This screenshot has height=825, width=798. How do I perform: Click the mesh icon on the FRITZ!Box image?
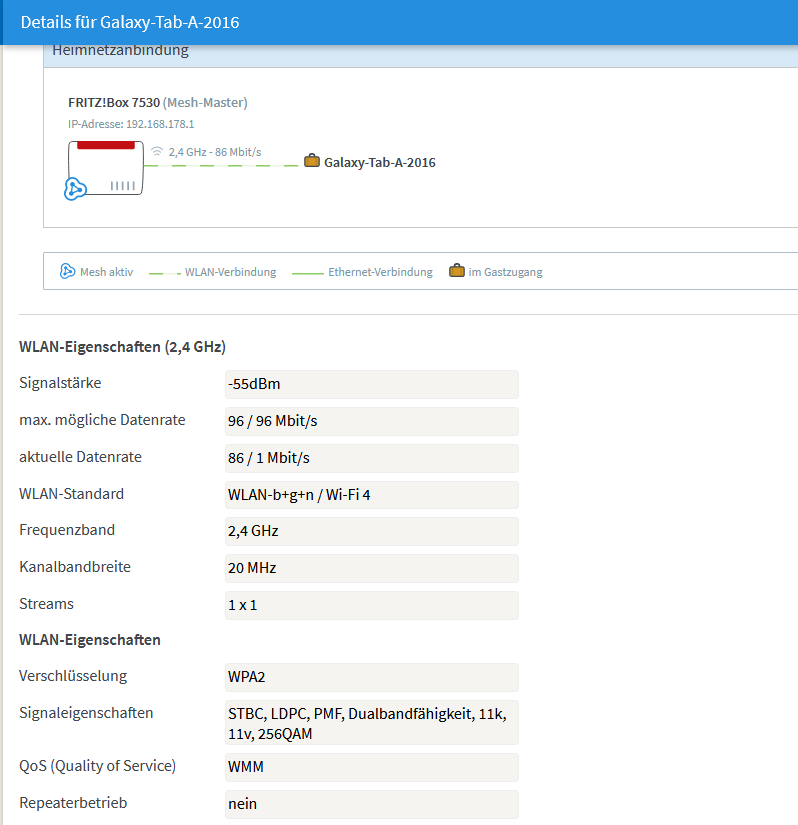(75, 189)
